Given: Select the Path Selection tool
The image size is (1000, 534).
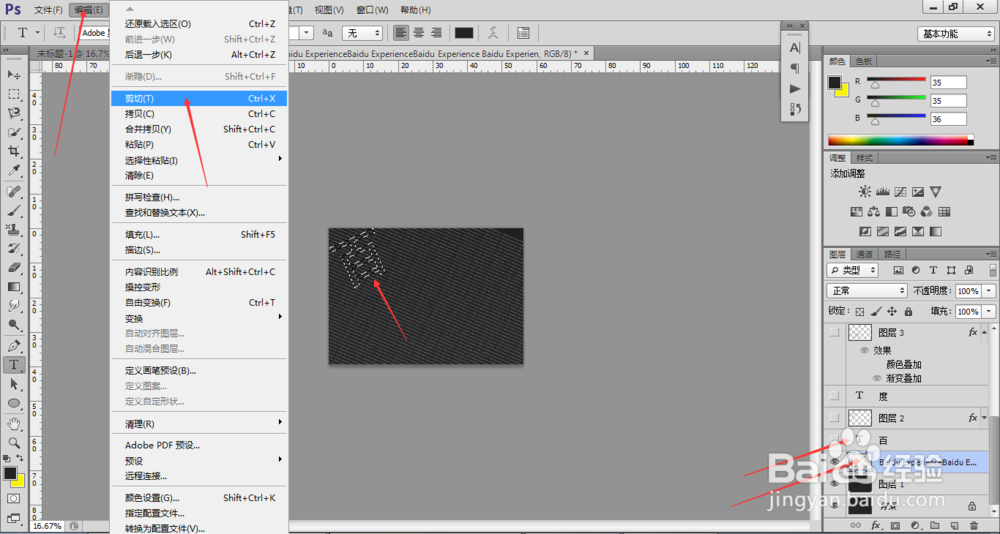Looking at the screenshot, I should (x=14, y=385).
